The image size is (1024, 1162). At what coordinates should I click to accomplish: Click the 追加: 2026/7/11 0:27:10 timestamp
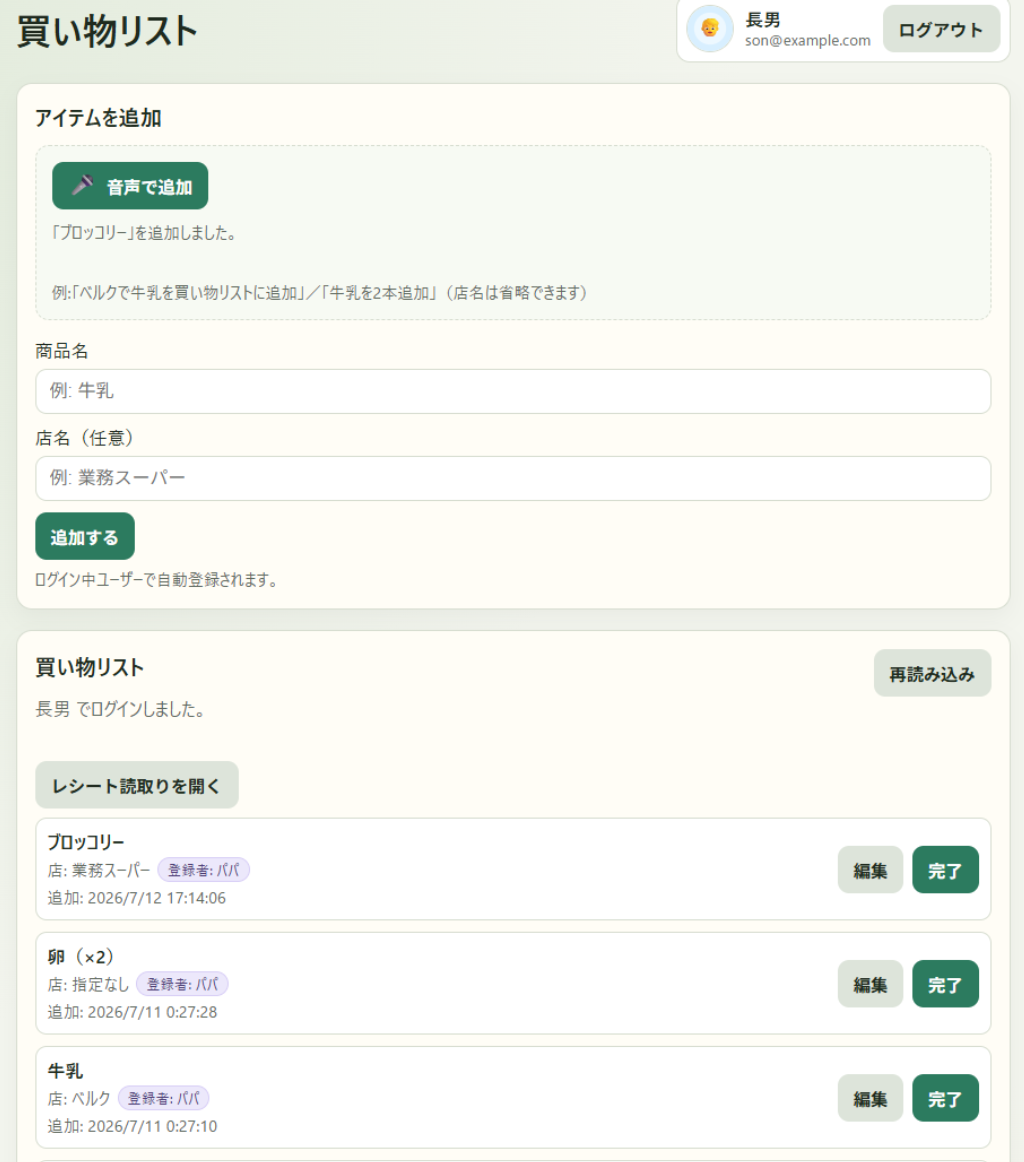[133, 1126]
